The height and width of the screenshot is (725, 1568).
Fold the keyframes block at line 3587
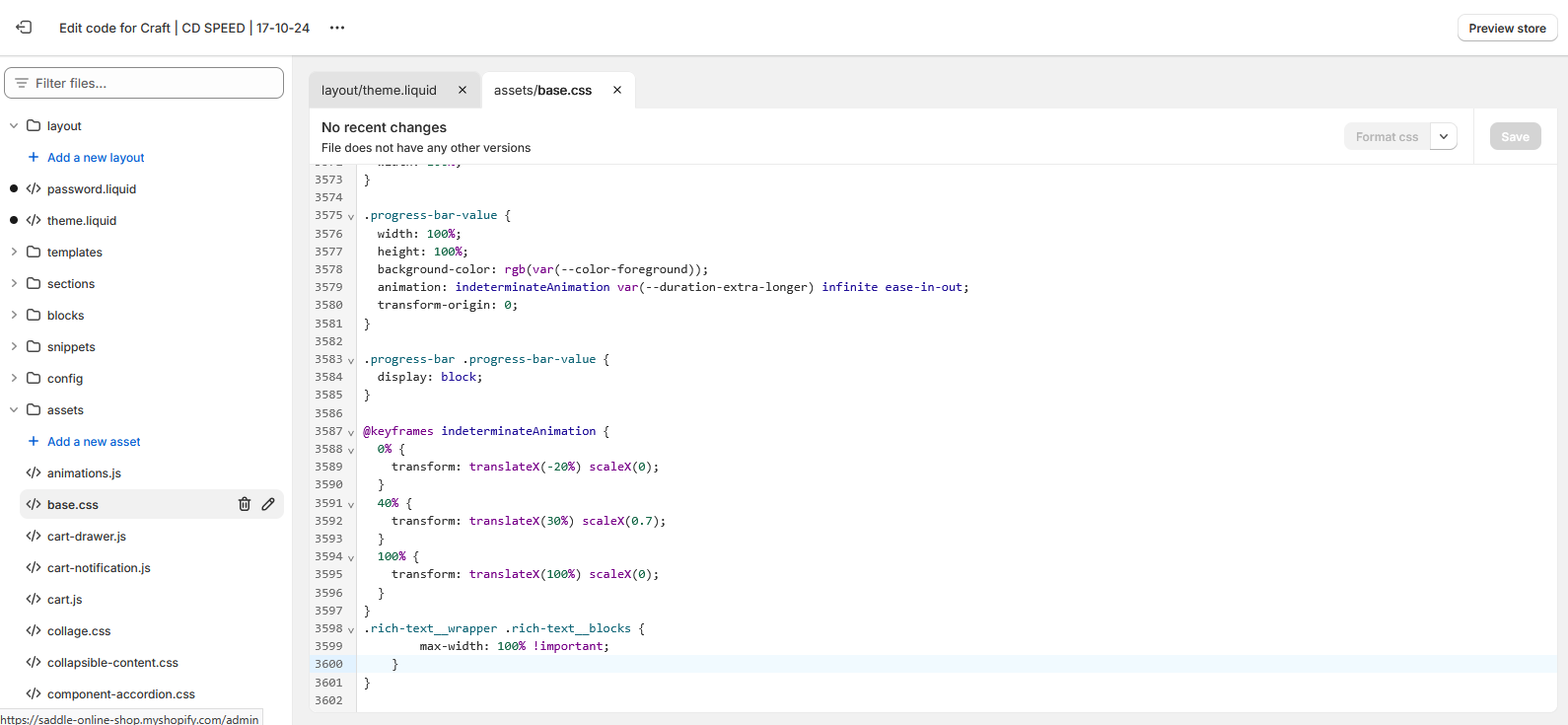point(351,432)
